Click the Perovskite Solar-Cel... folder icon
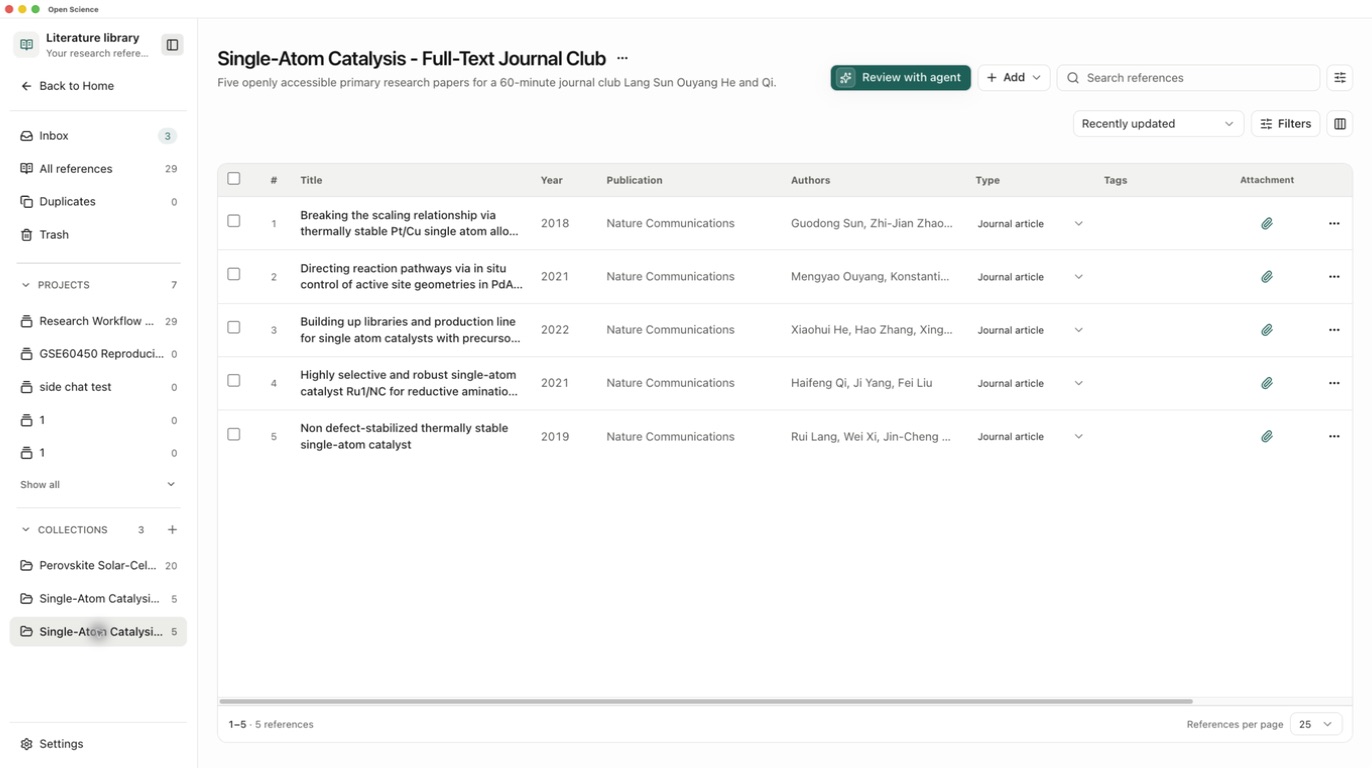This screenshot has height=768, width=1372. tap(27, 566)
